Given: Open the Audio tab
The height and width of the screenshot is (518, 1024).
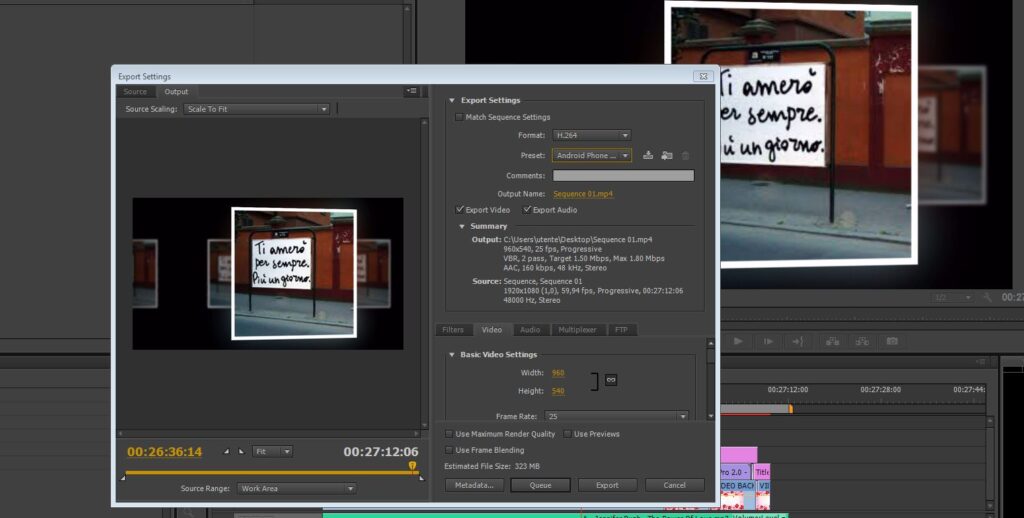Looking at the screenshot, I should [x=530, y=330].
